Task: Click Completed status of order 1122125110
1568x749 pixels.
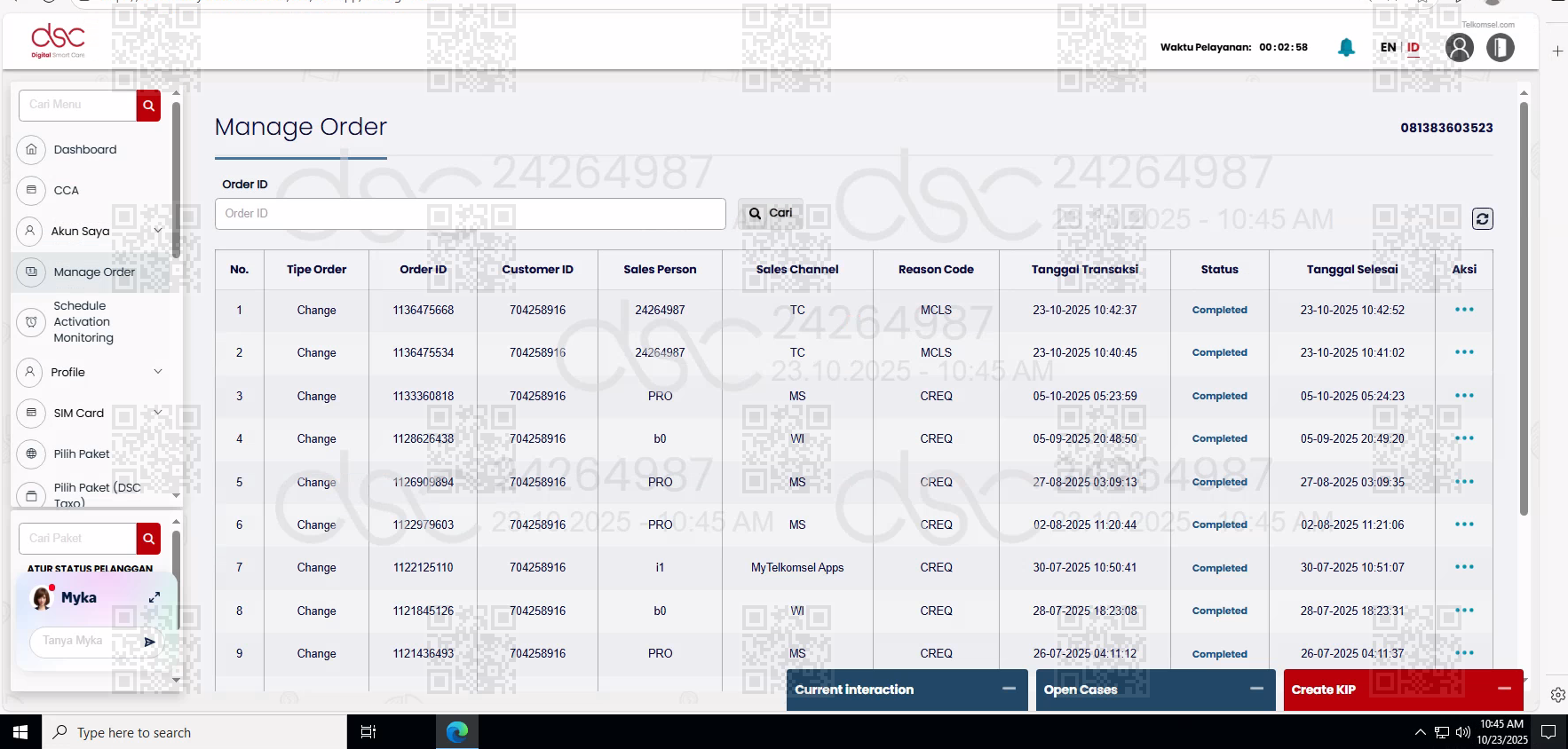Action: (1219, 568)
